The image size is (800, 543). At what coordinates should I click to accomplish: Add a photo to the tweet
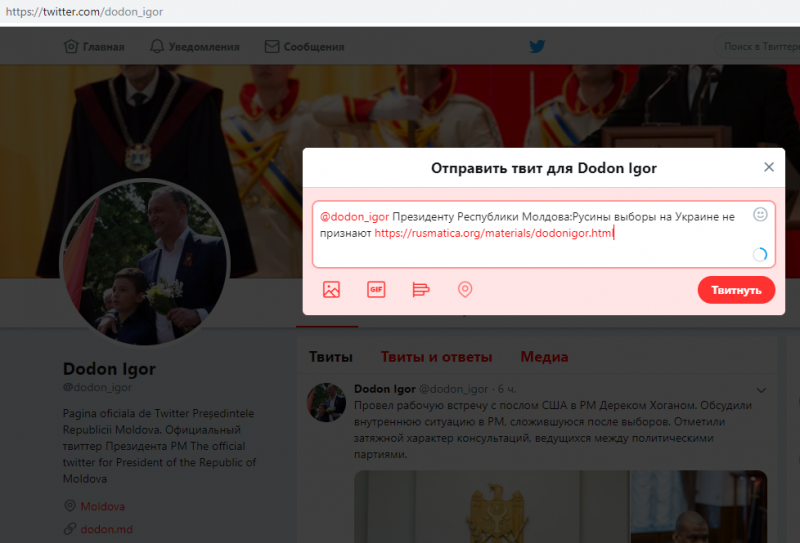point(331,289)
